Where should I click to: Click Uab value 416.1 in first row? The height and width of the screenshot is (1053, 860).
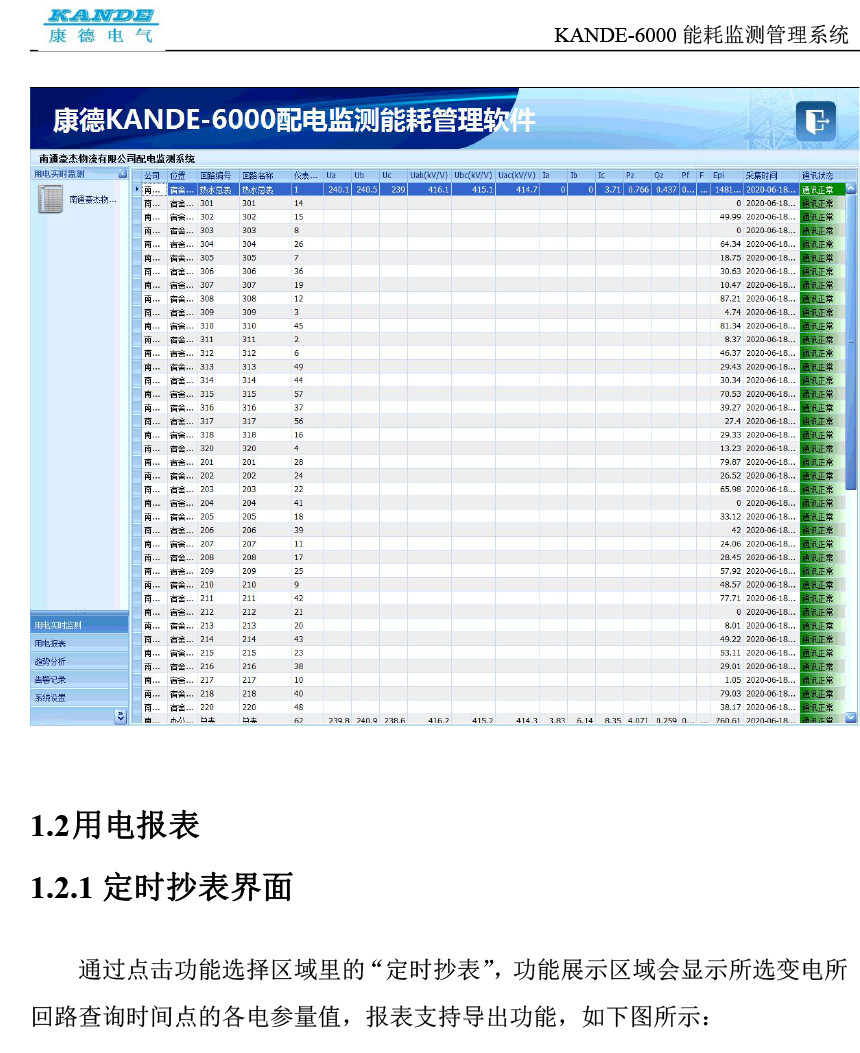point(438,190)
